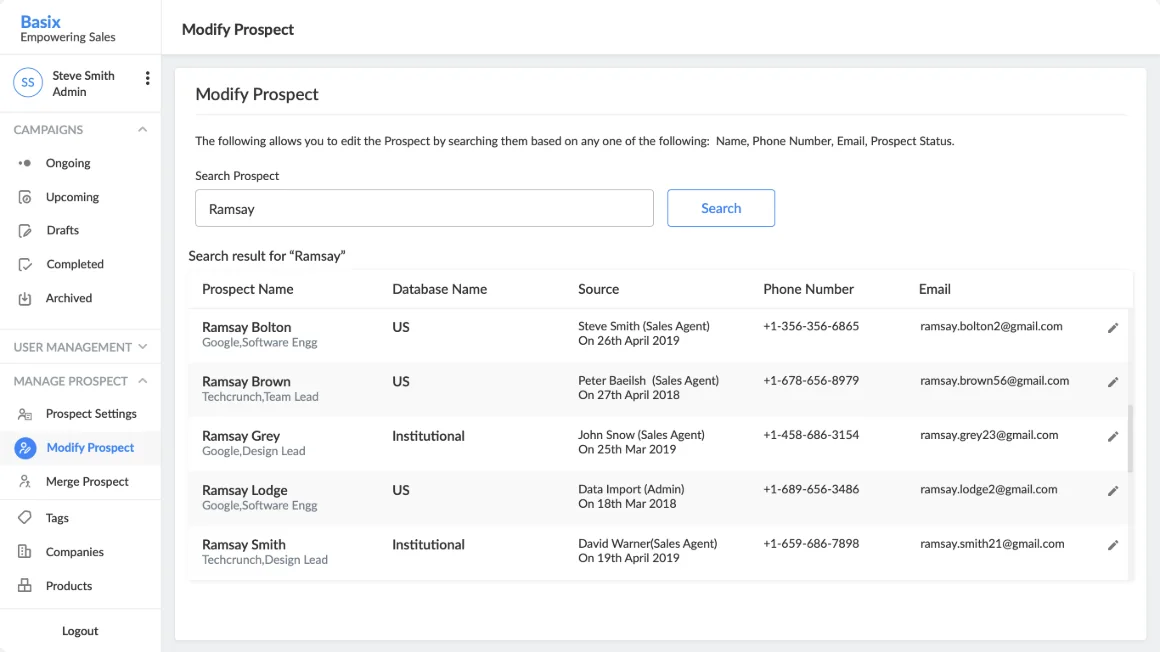This screenshot has height=652, width=1160.
Task: Click the Products icon
Action: tap(24, 585)
